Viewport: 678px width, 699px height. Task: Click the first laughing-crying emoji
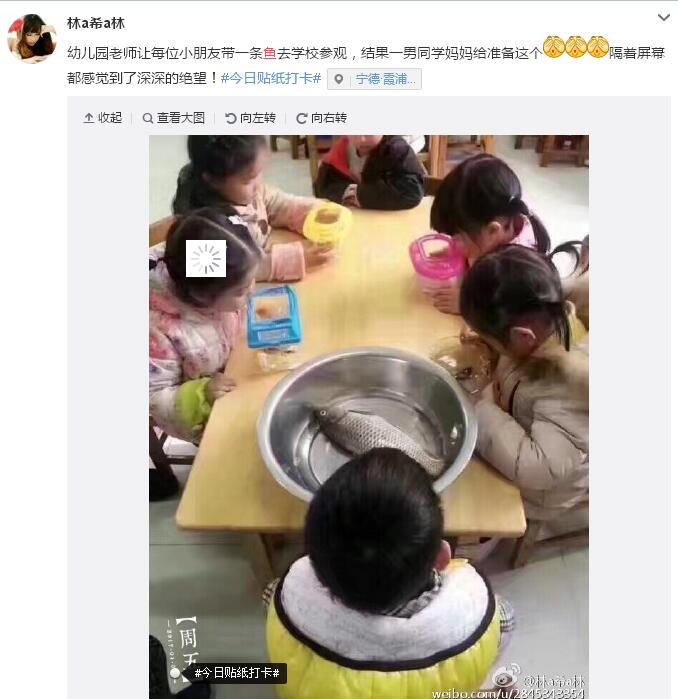pyautogui.click(x=554, y=47)
